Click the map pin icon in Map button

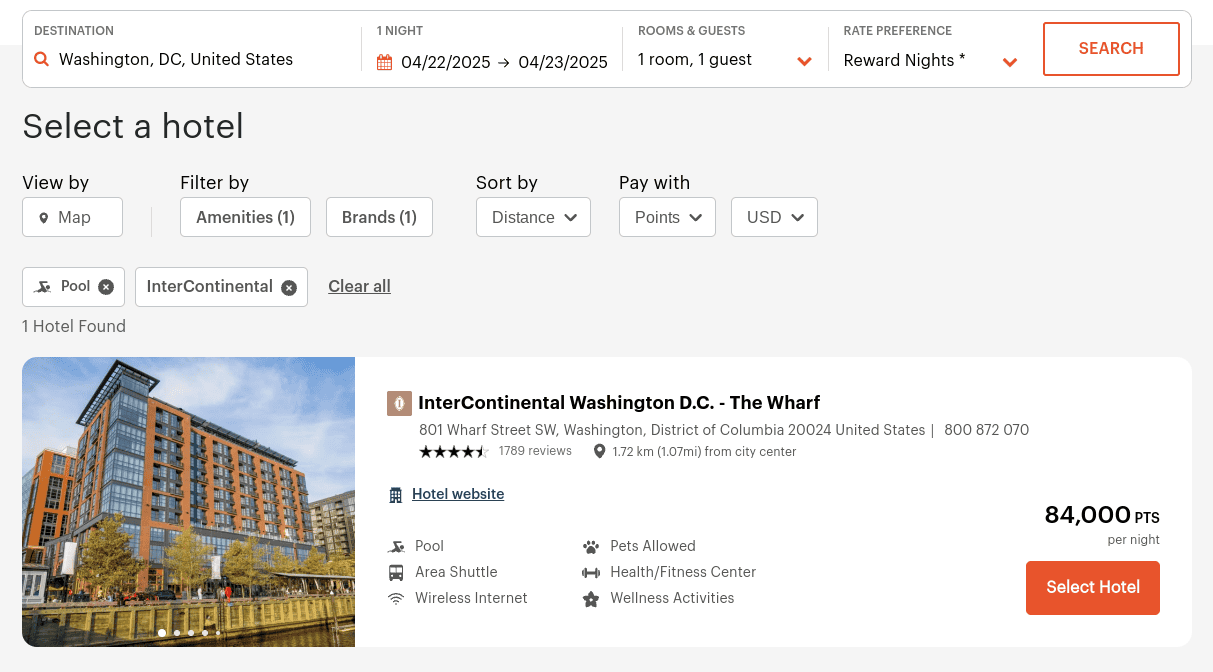pos(44,218)
